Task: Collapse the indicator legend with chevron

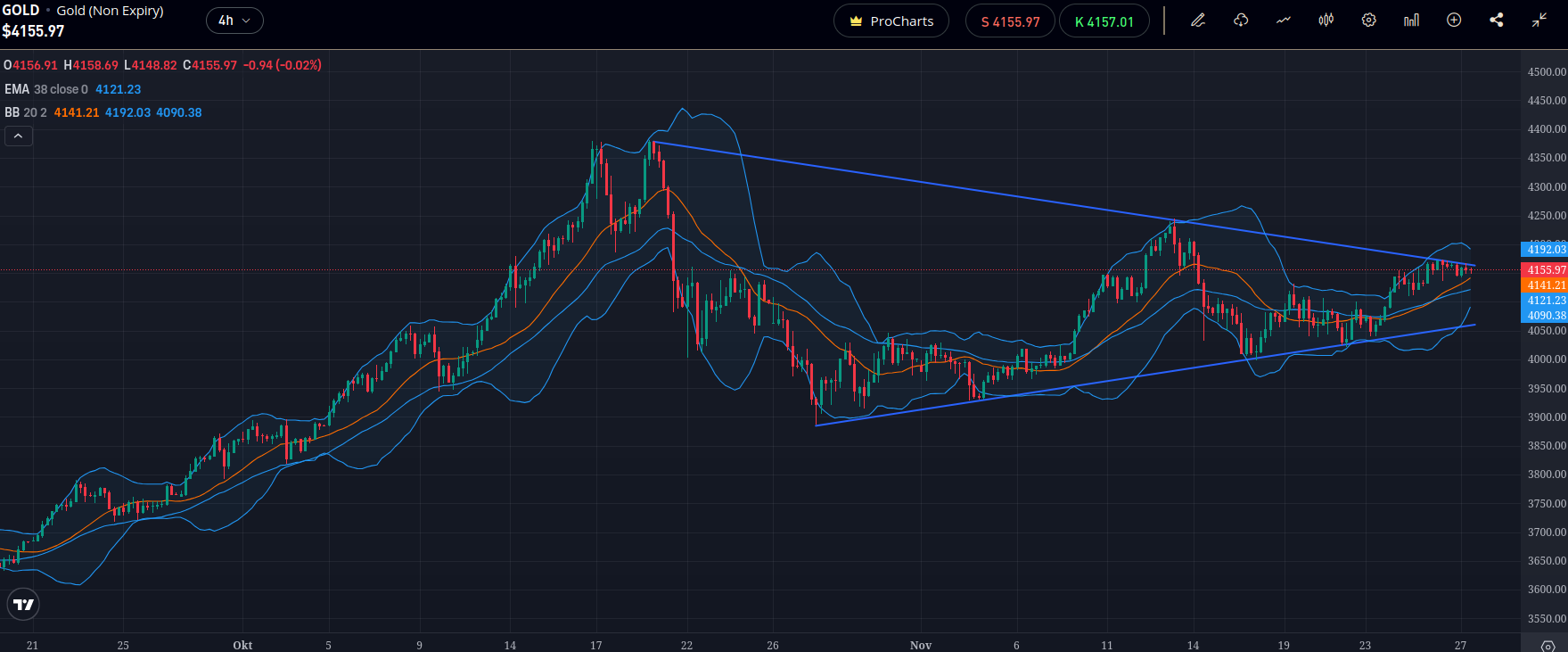Action: point(19,136)
